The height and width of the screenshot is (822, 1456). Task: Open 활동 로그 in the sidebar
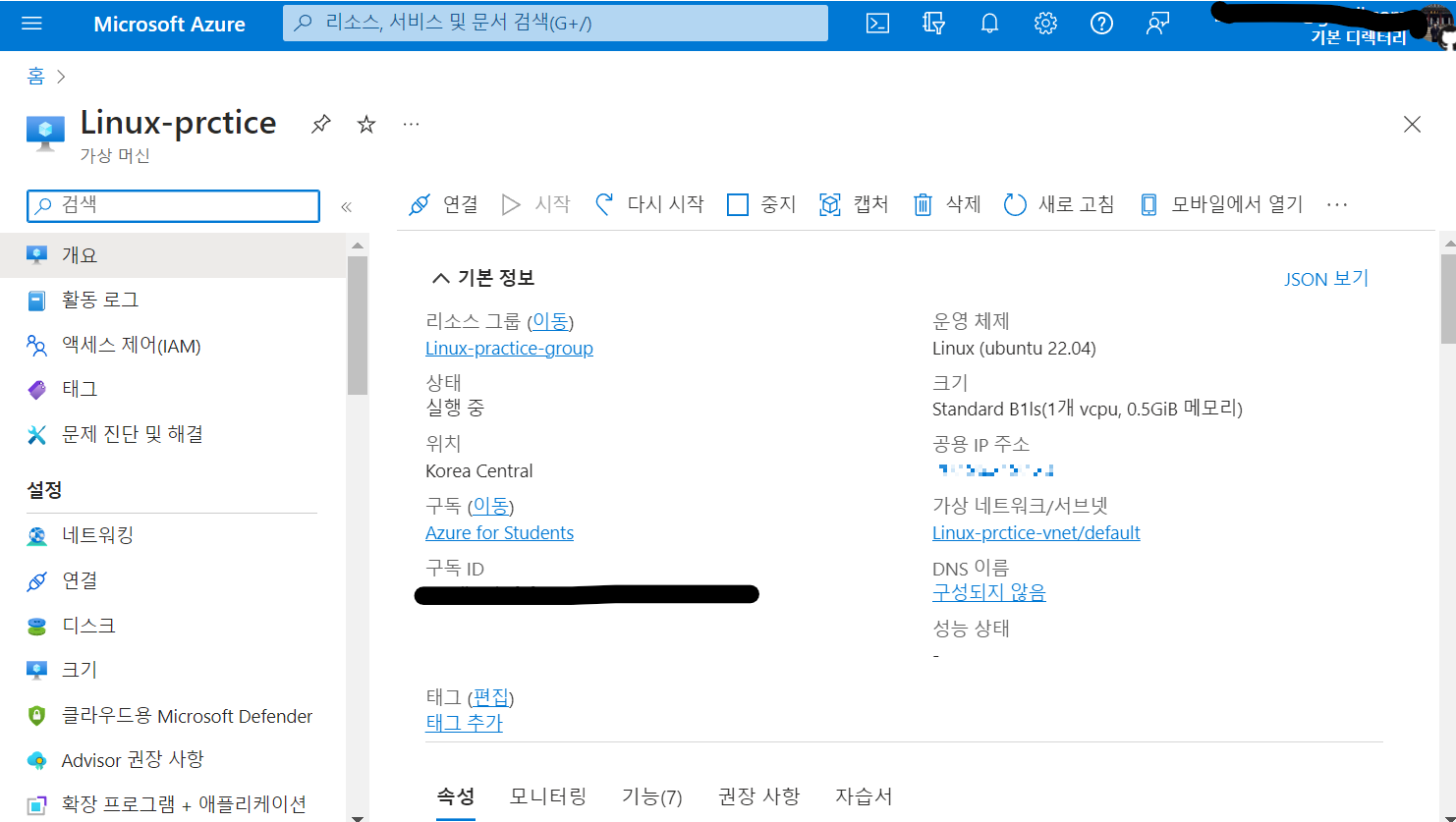173,301
